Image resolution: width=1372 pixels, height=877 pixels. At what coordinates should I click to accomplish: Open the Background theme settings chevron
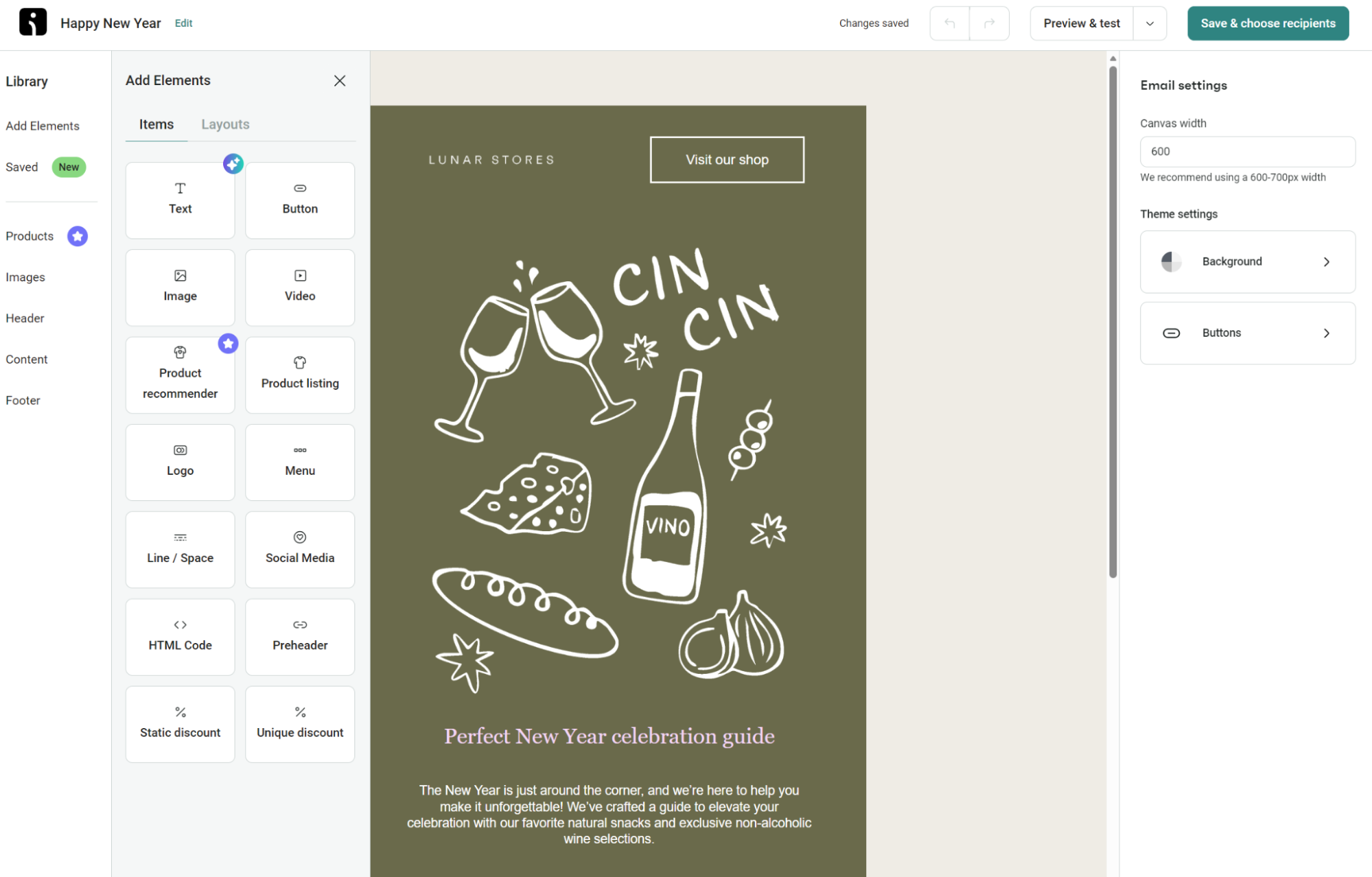1326,261
